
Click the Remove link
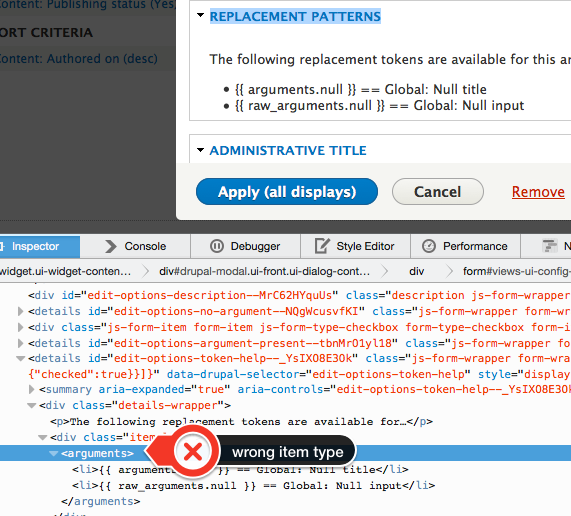[x=538, y=192]
